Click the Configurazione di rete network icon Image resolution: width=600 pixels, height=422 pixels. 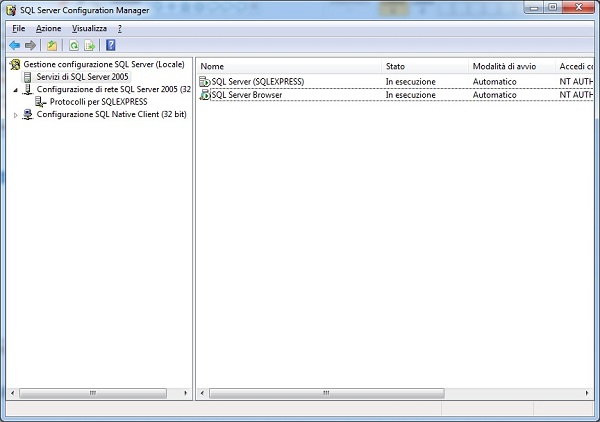[28, 90]
